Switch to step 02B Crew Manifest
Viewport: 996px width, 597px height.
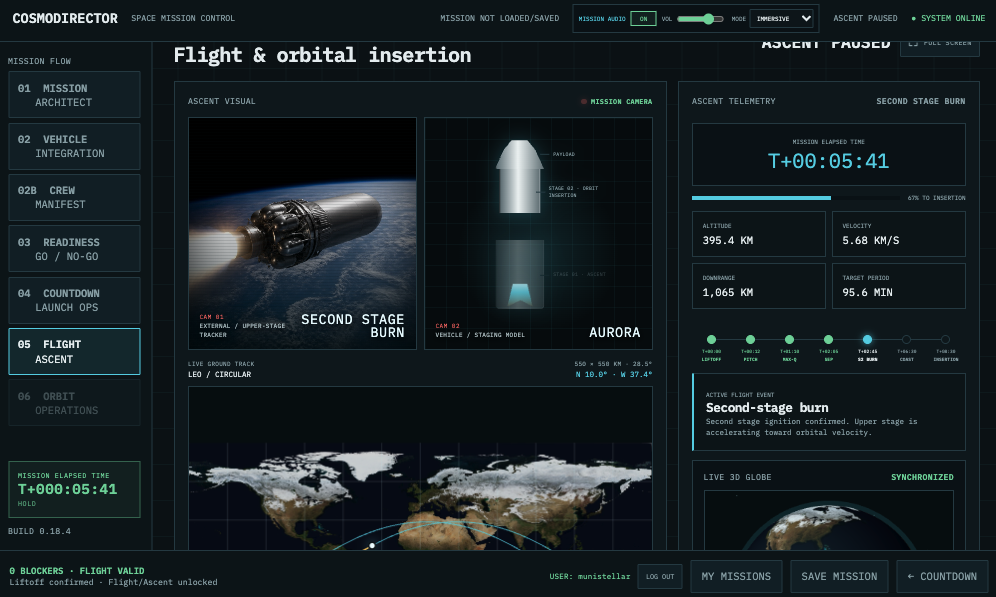coord(74,198)
